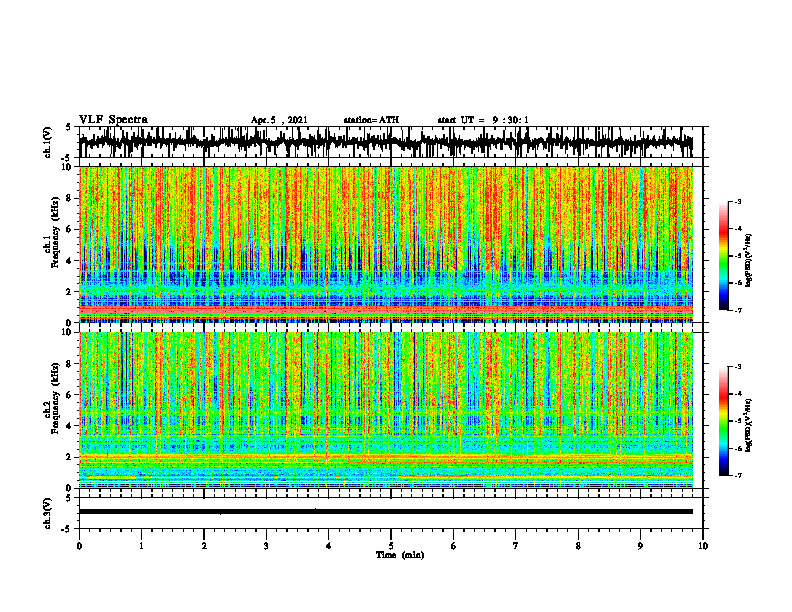792x612 pixels.
Task: Click inside the ch.1 voltage waveform panel
Action: [391, 142]
